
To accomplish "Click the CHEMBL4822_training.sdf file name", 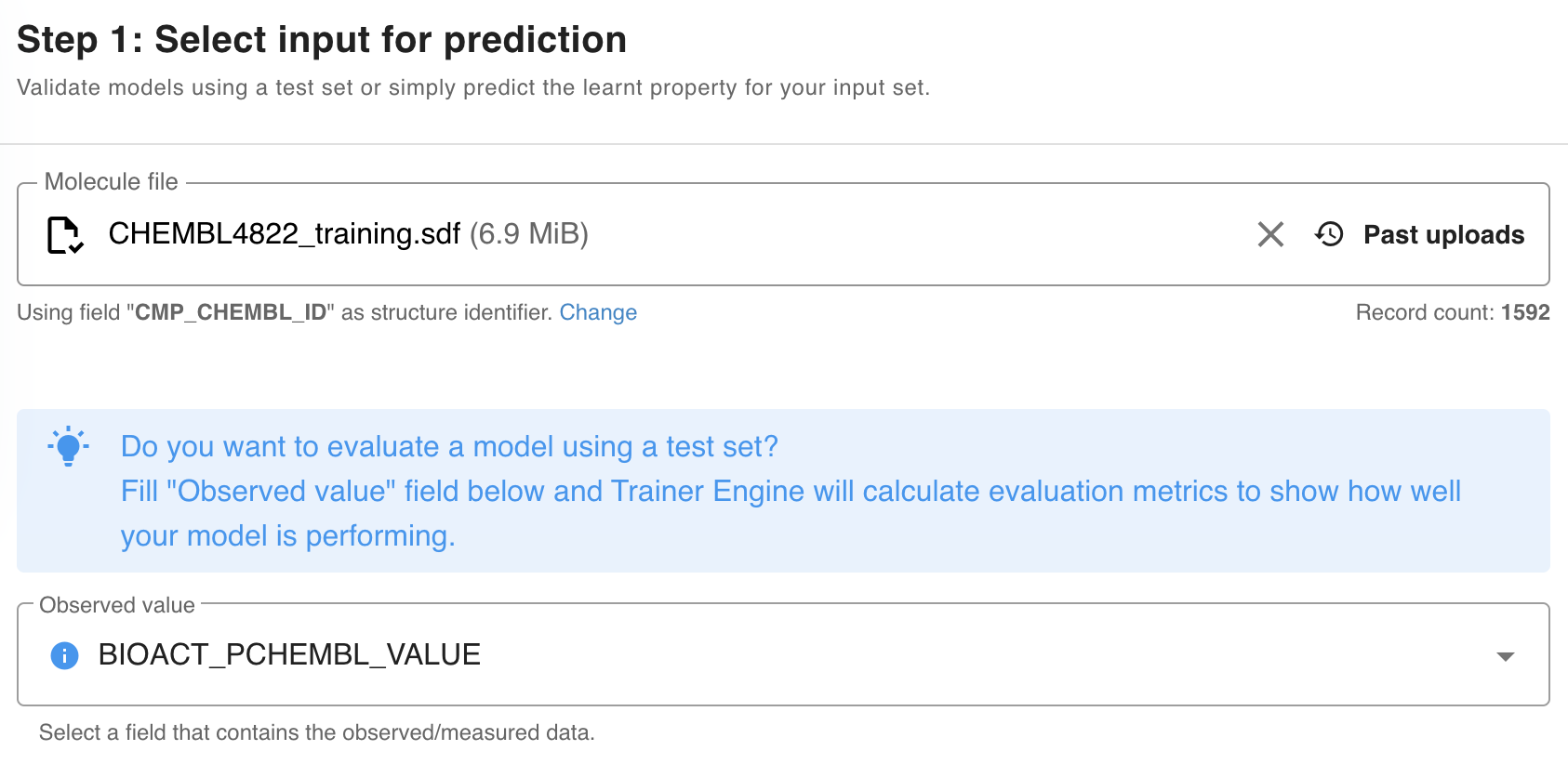I will pos(284,234).
